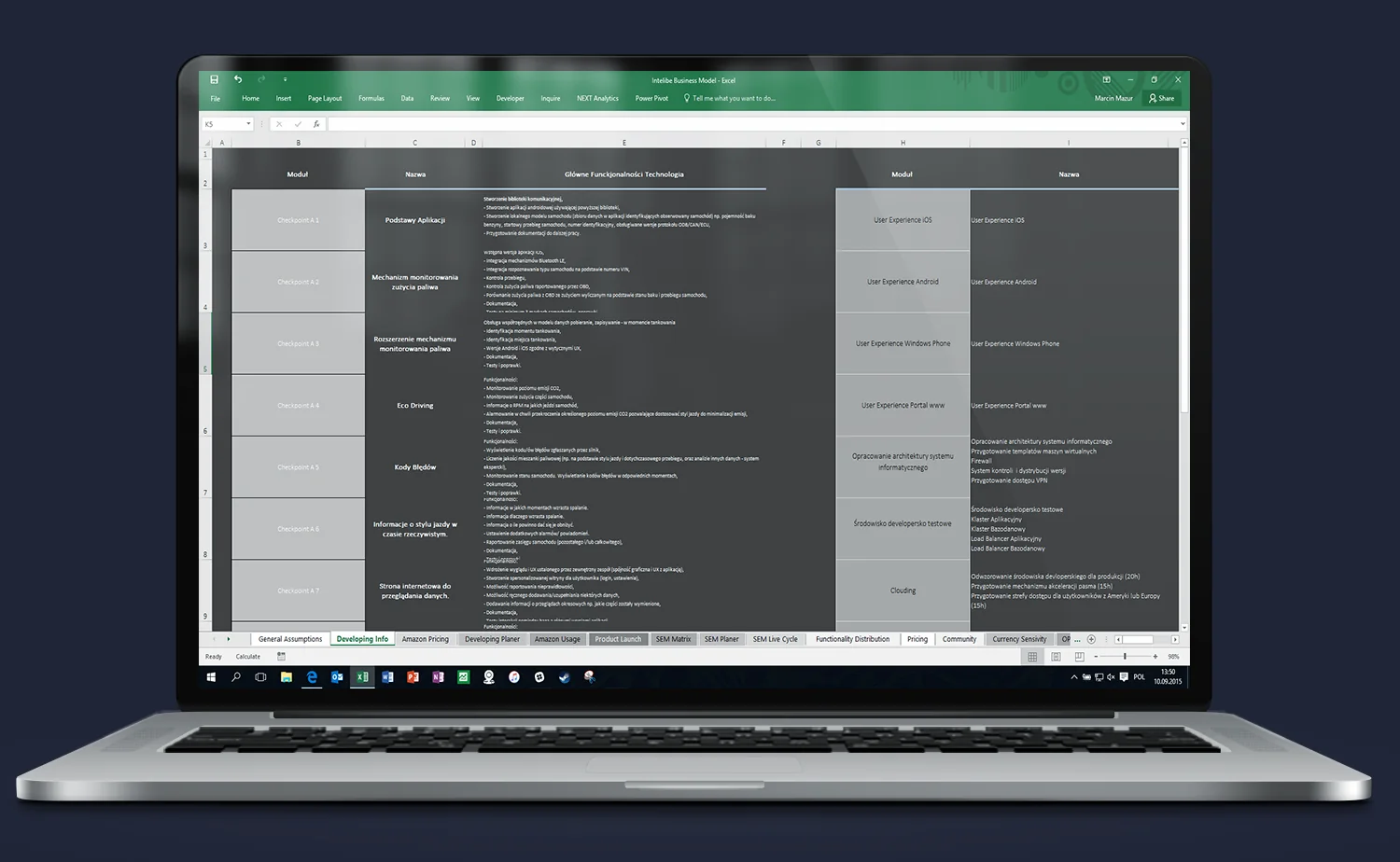The width and height of the screenshot is (1400, 862).
Task: Select column E header
Action: click(624, 143)
